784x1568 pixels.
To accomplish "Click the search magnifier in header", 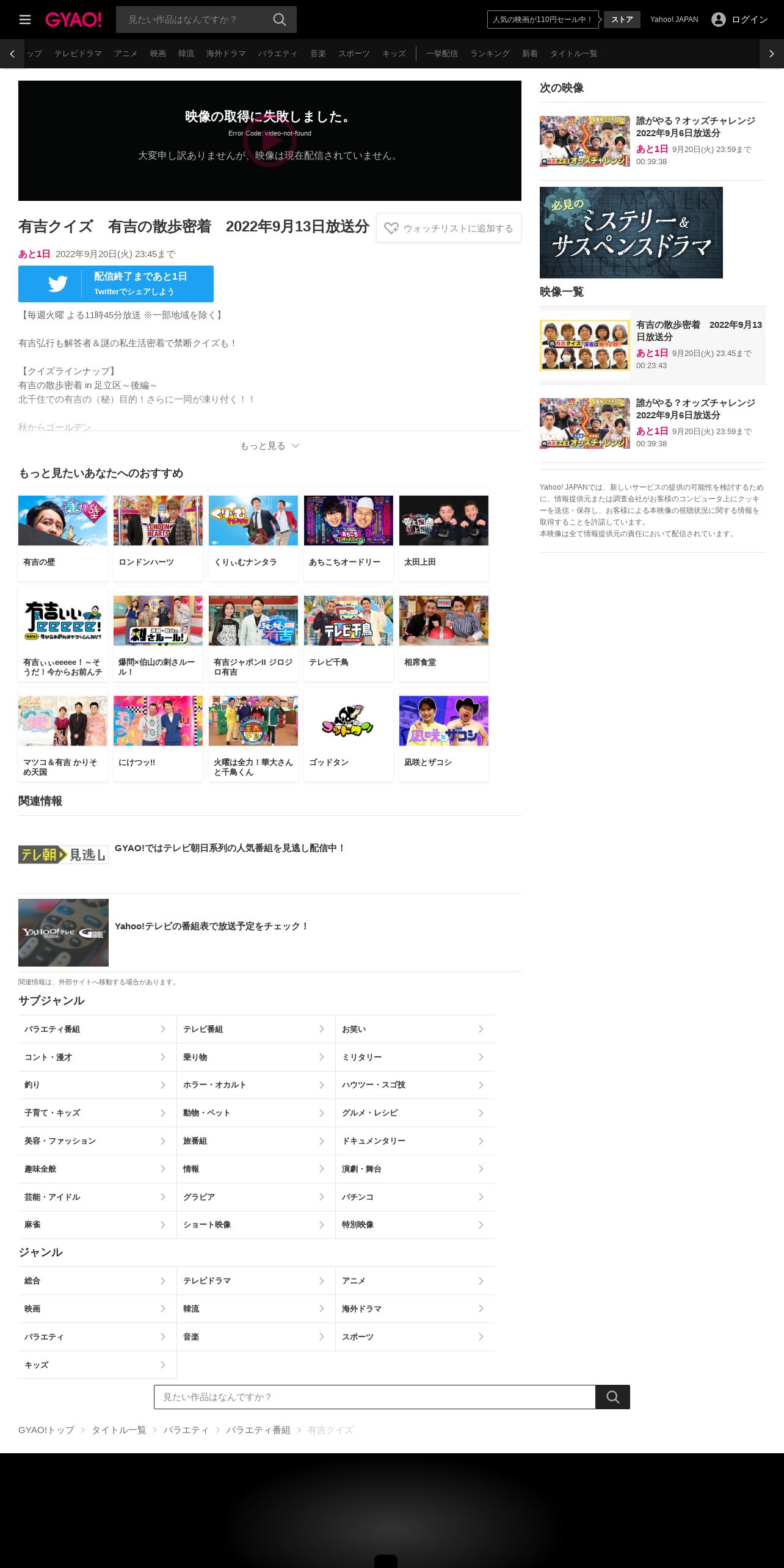I will pos(280,20).
